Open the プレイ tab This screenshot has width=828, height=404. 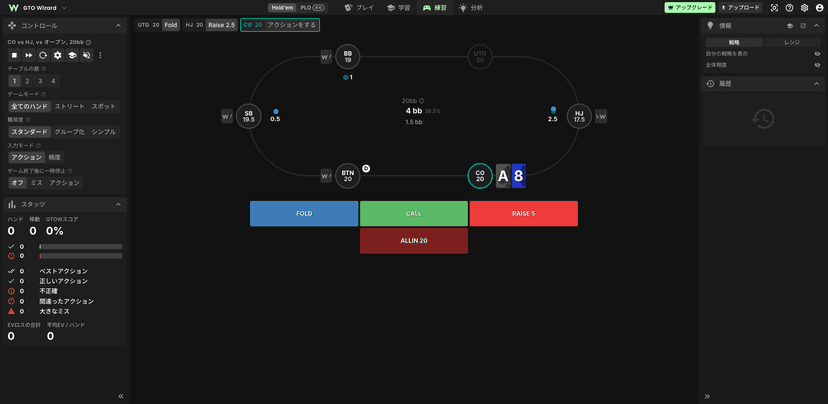(x=359, y=8)
